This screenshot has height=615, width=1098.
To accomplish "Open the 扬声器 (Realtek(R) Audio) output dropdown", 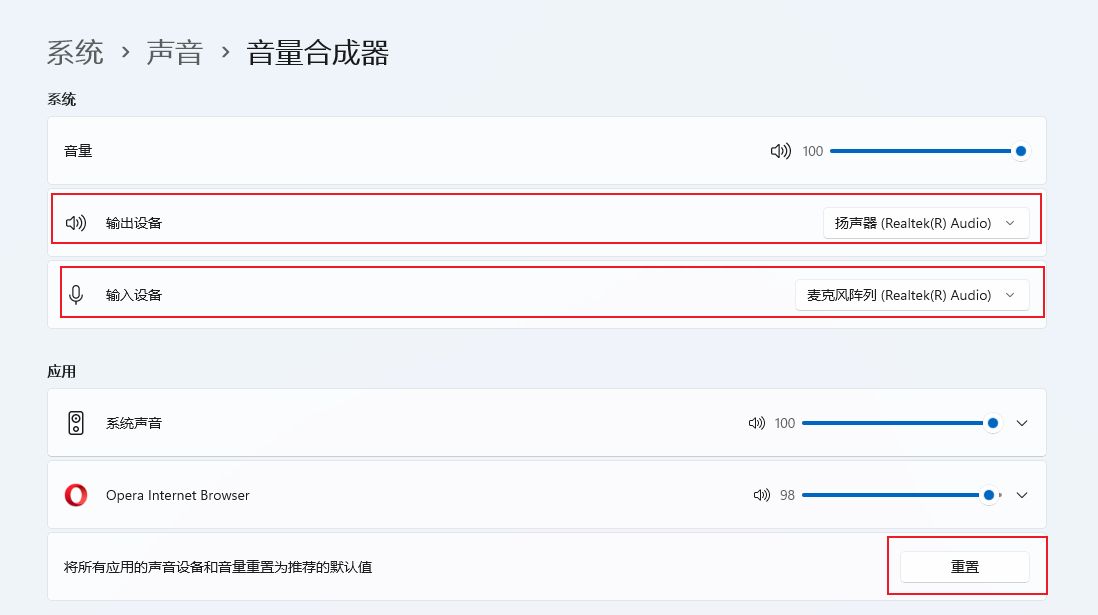I will point(926,223).
